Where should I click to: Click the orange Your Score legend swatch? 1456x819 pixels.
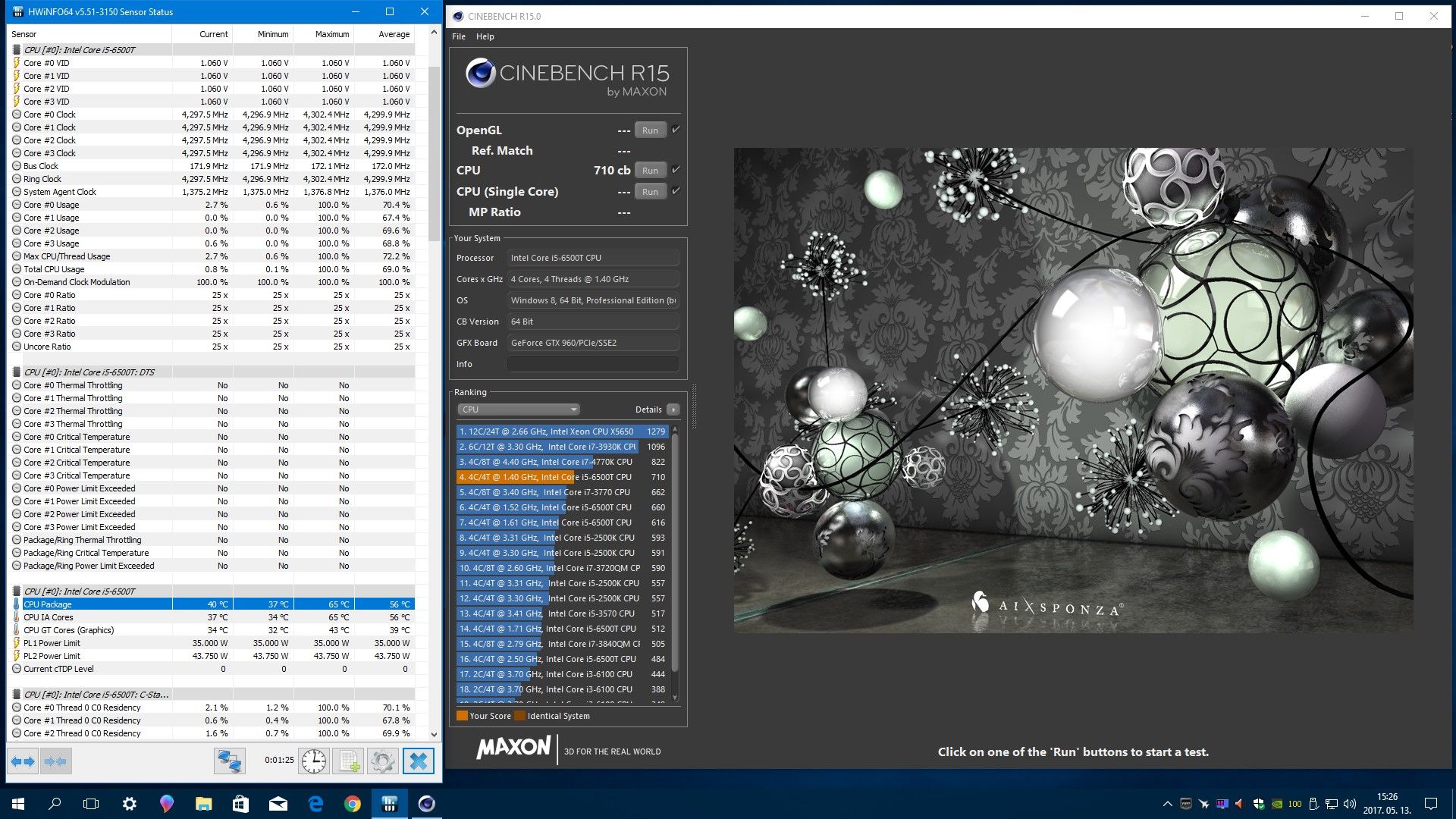(462, 716)
